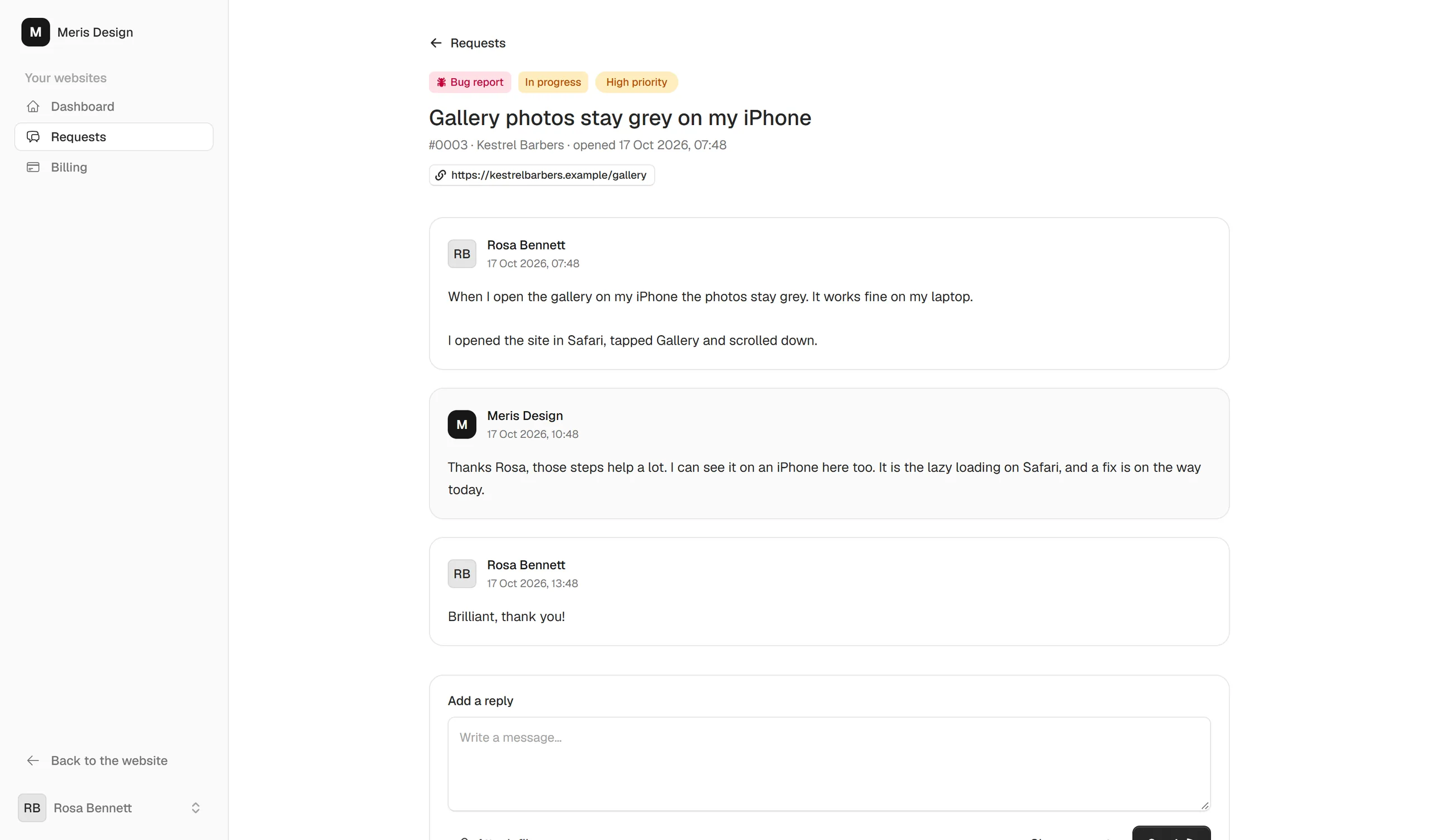Viewport: 1430px width, 840px height.
Task: Click the title Gallery photos stay grey on my iPhone
Action: tap(620, 118)
